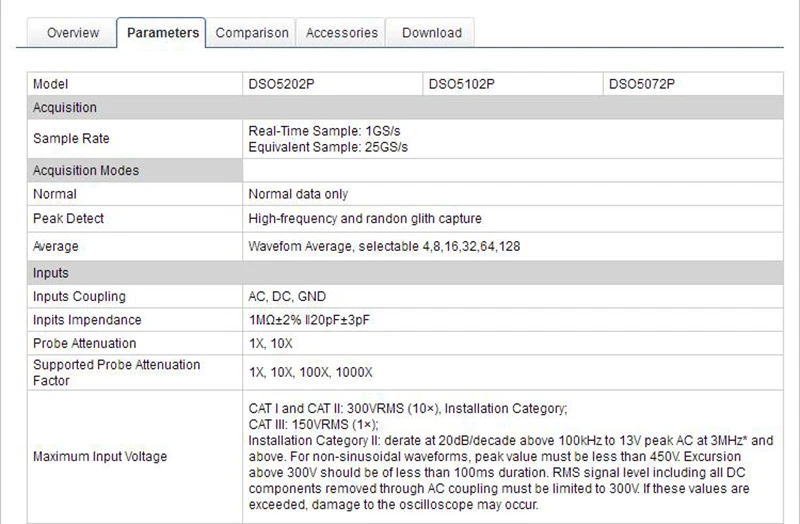This screenshot has height=524, width=800.
Task: Click the Probe Attenuation label
Action: coord(85,343)
